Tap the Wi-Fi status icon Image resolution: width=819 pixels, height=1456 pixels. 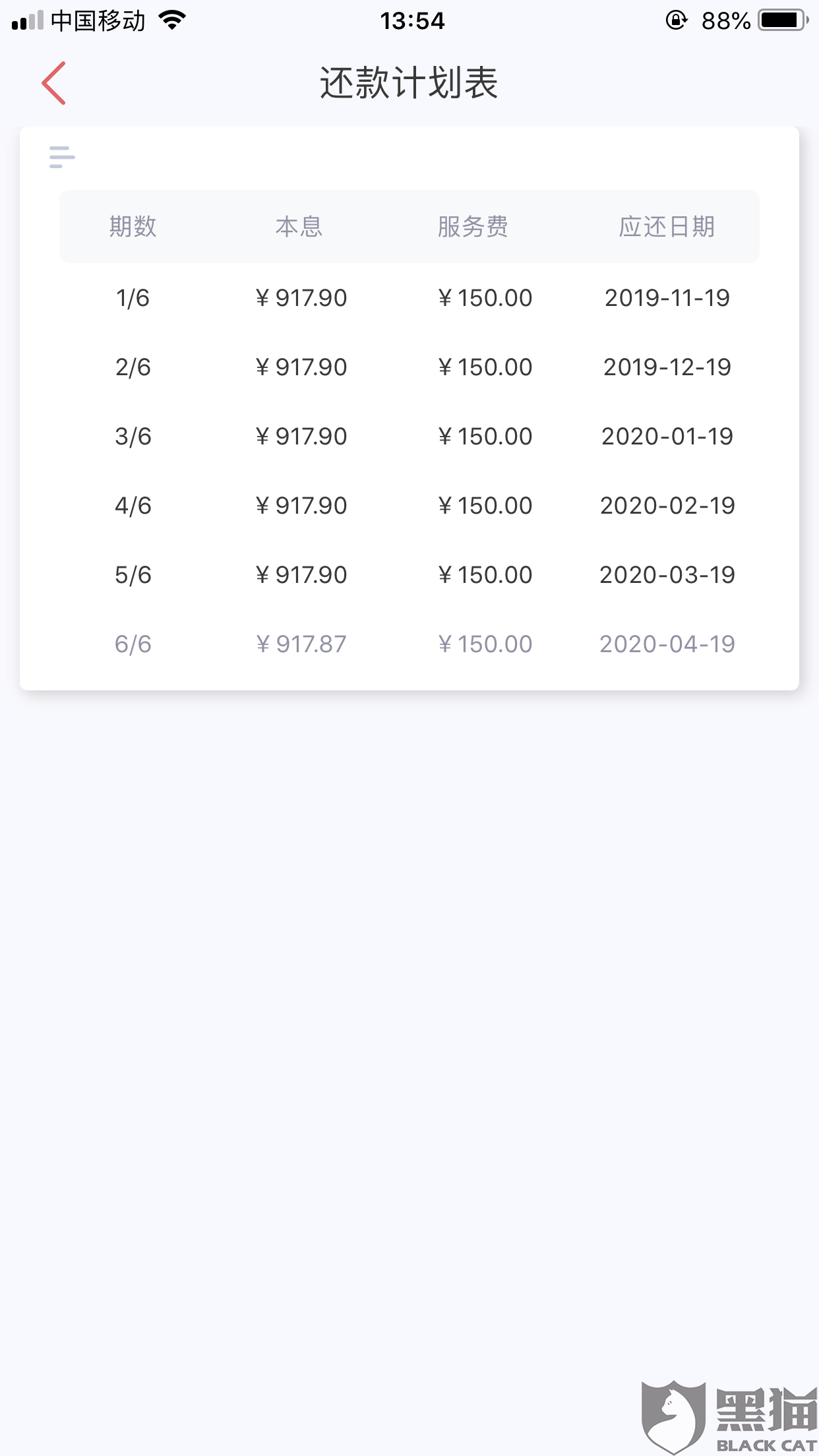[172, 20]
